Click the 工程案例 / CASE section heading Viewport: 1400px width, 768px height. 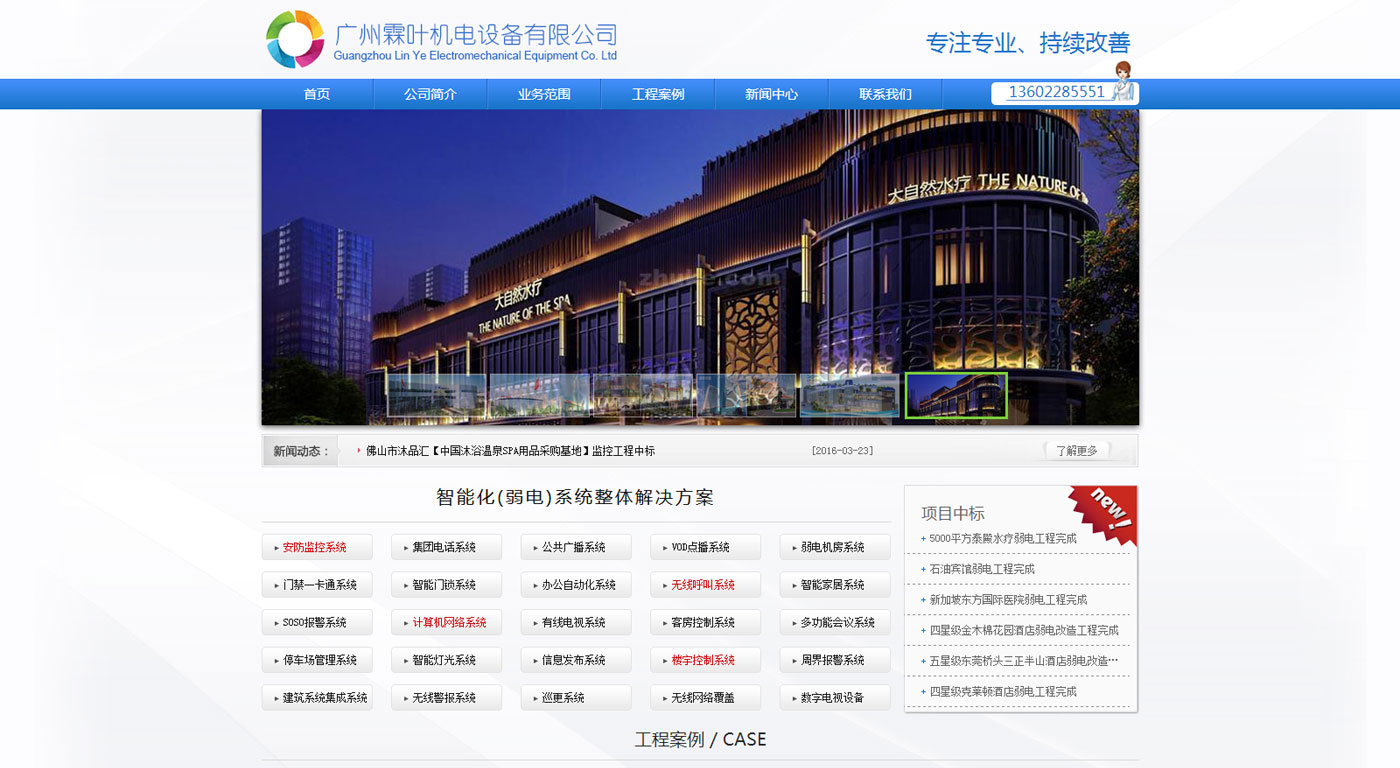701,740
